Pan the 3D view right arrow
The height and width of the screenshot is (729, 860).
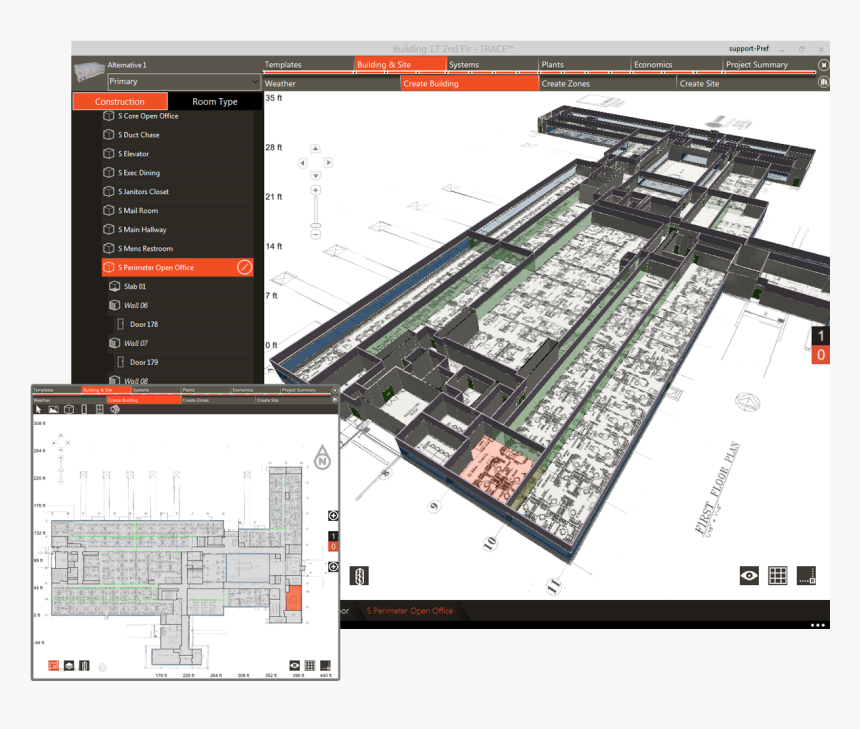click(x=328, y=163)
